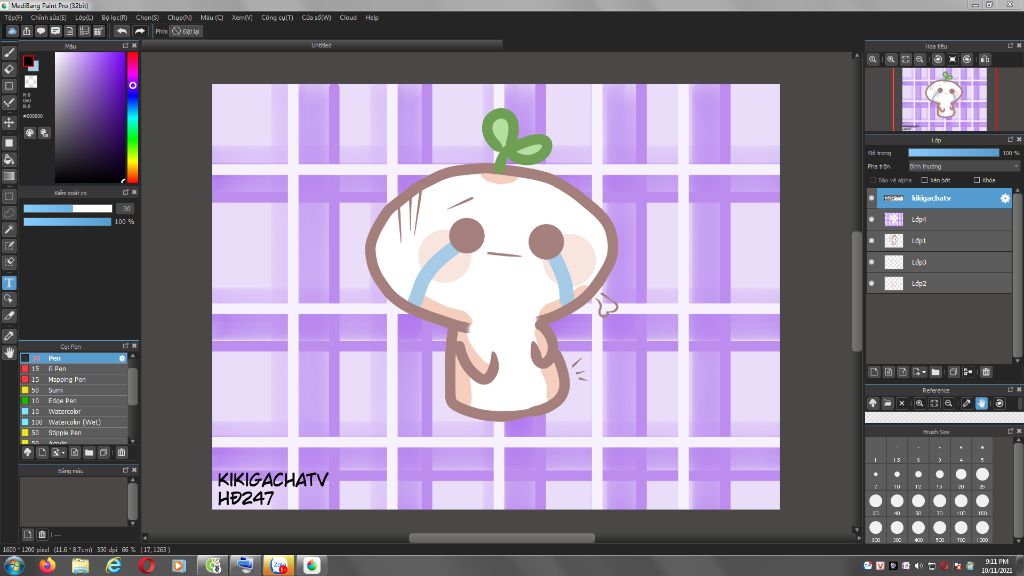Select the Magic Wand tool
The image size is (1024, 576).
(x=9, y=229)
